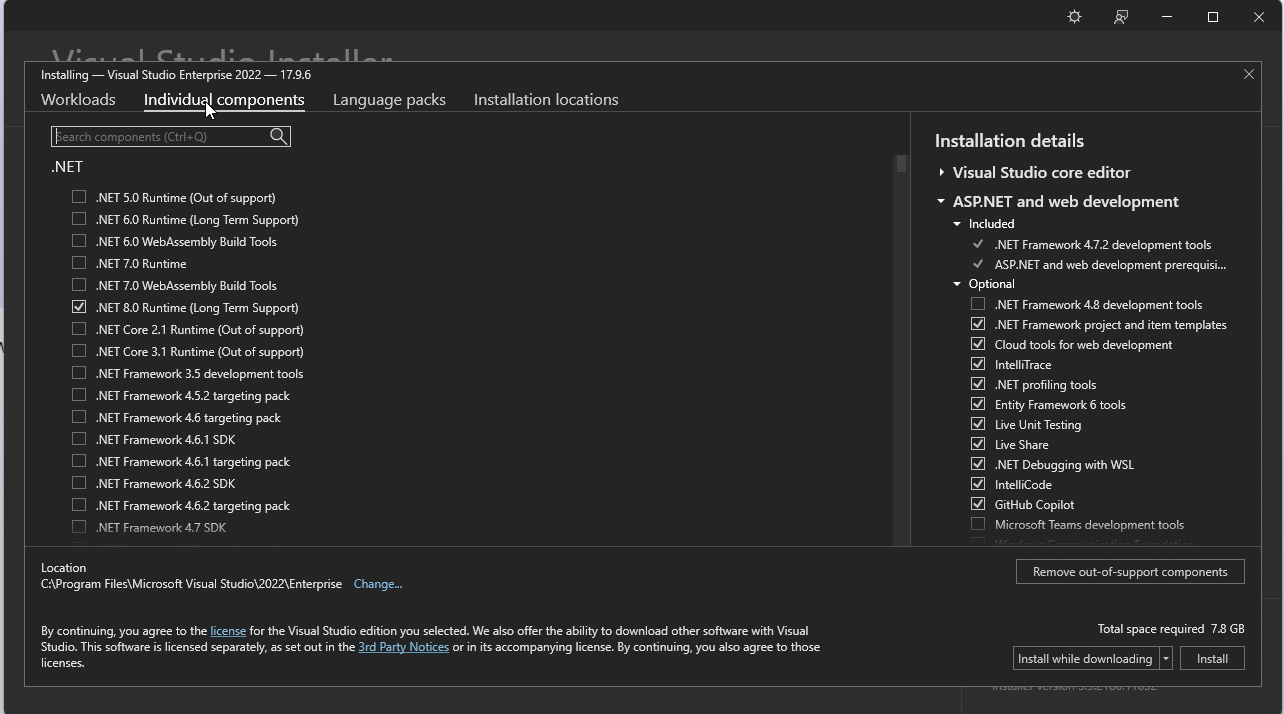Collapse ASP.NET and web development section
1284x714 pixels.
click(941, 201)
